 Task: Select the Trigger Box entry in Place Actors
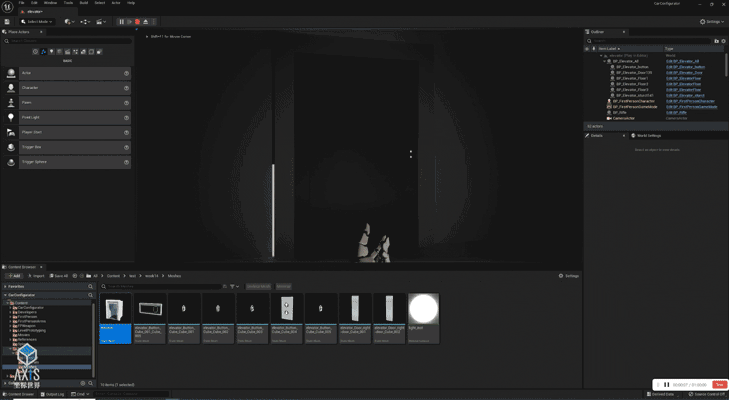point(68,147)
